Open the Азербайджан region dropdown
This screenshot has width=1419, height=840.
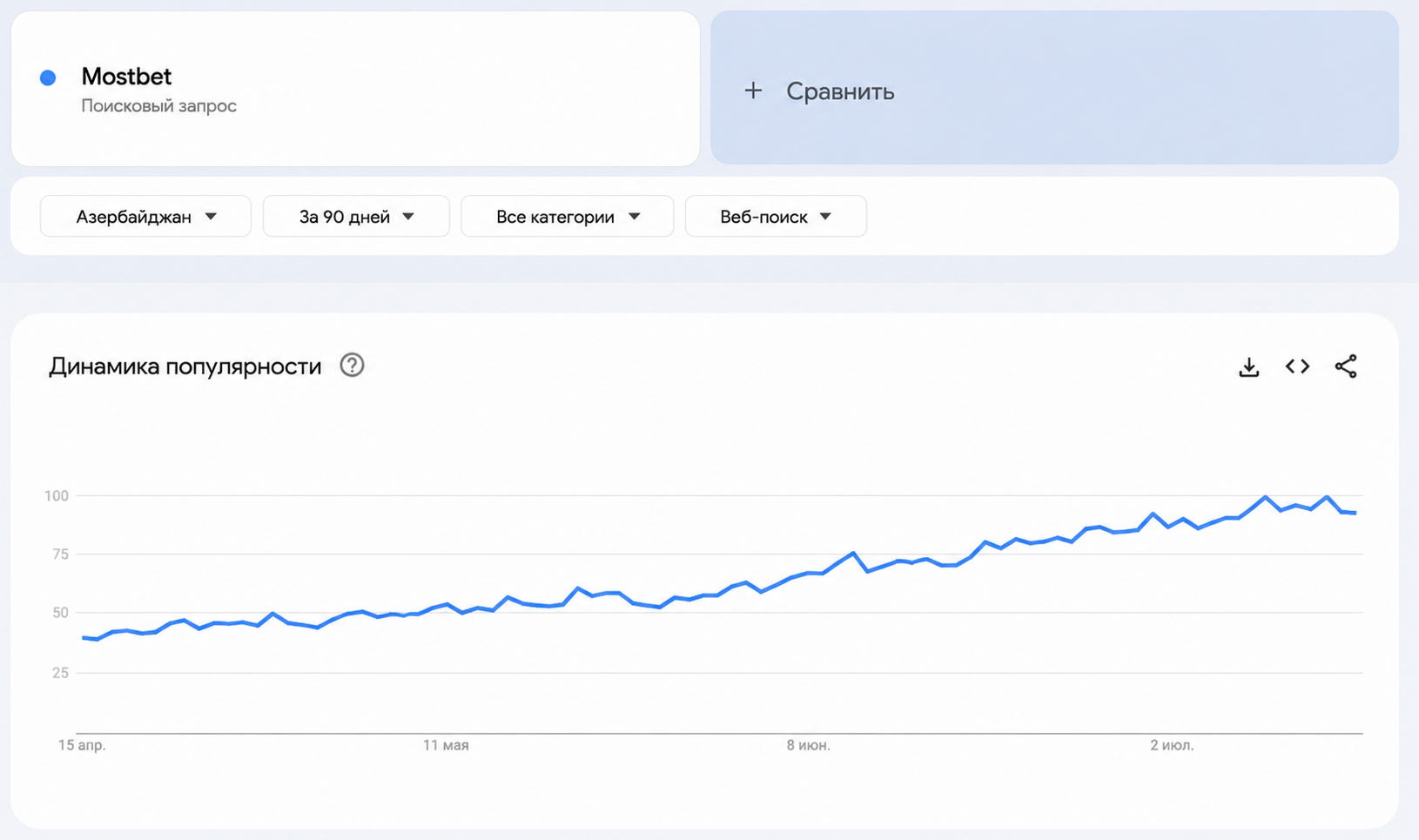coord(145,216)
